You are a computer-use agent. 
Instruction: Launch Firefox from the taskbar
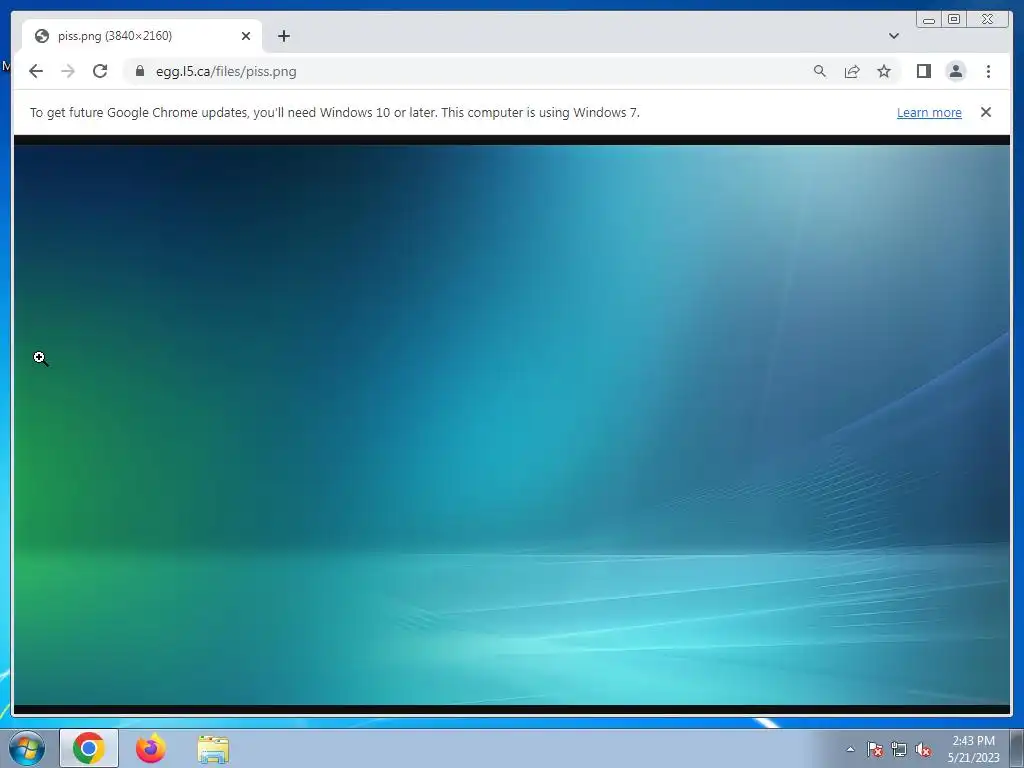coord(151,748)
